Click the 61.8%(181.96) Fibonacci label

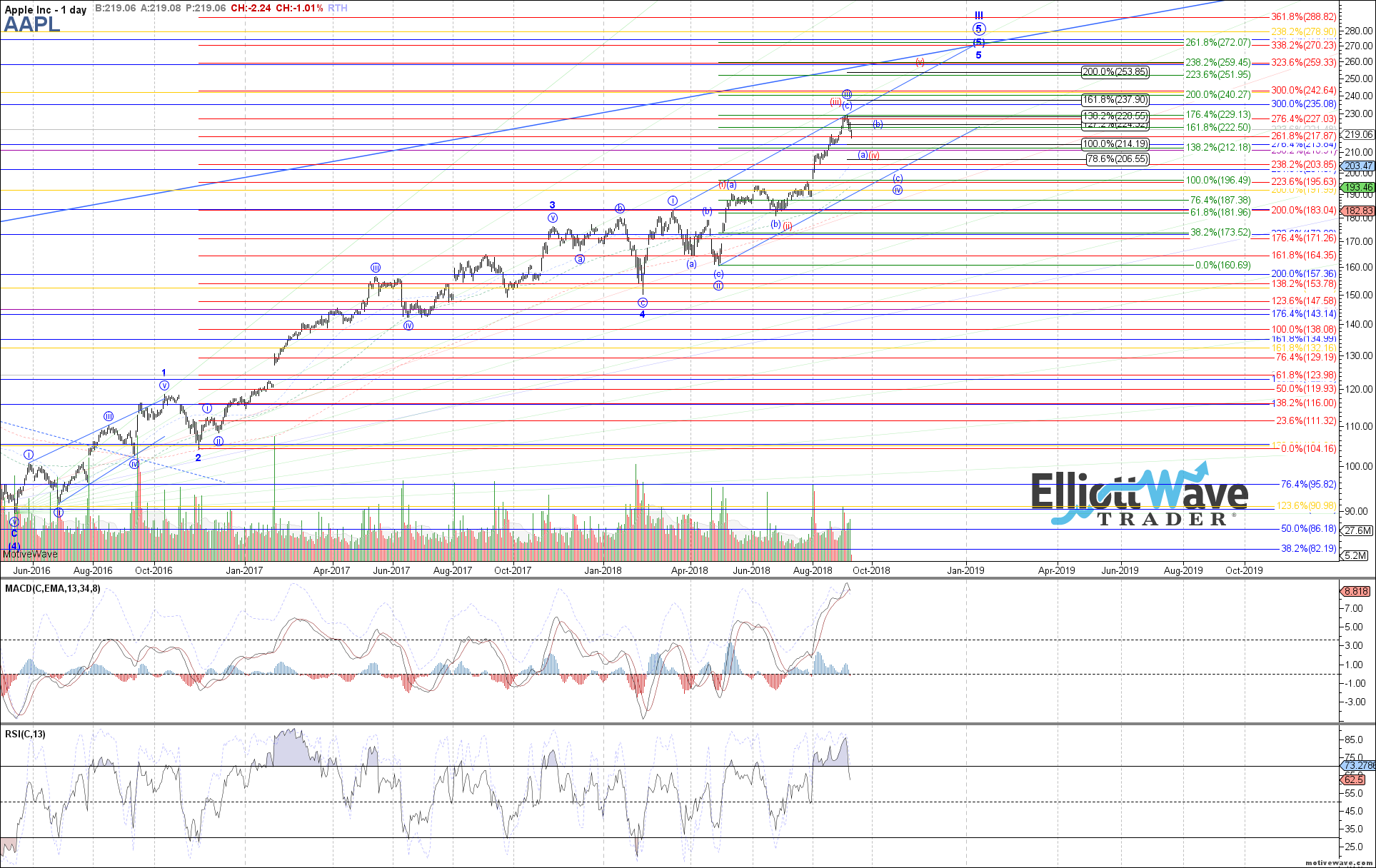tap(1220, 213)
